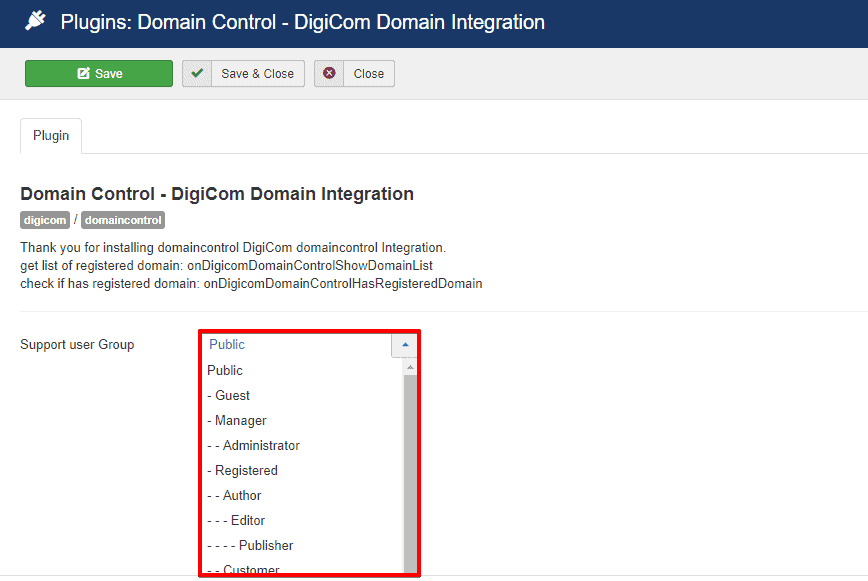This screenshot has height=581, width=868.
Task: Click the domaincontrol badge label
Action: point(122,220)
